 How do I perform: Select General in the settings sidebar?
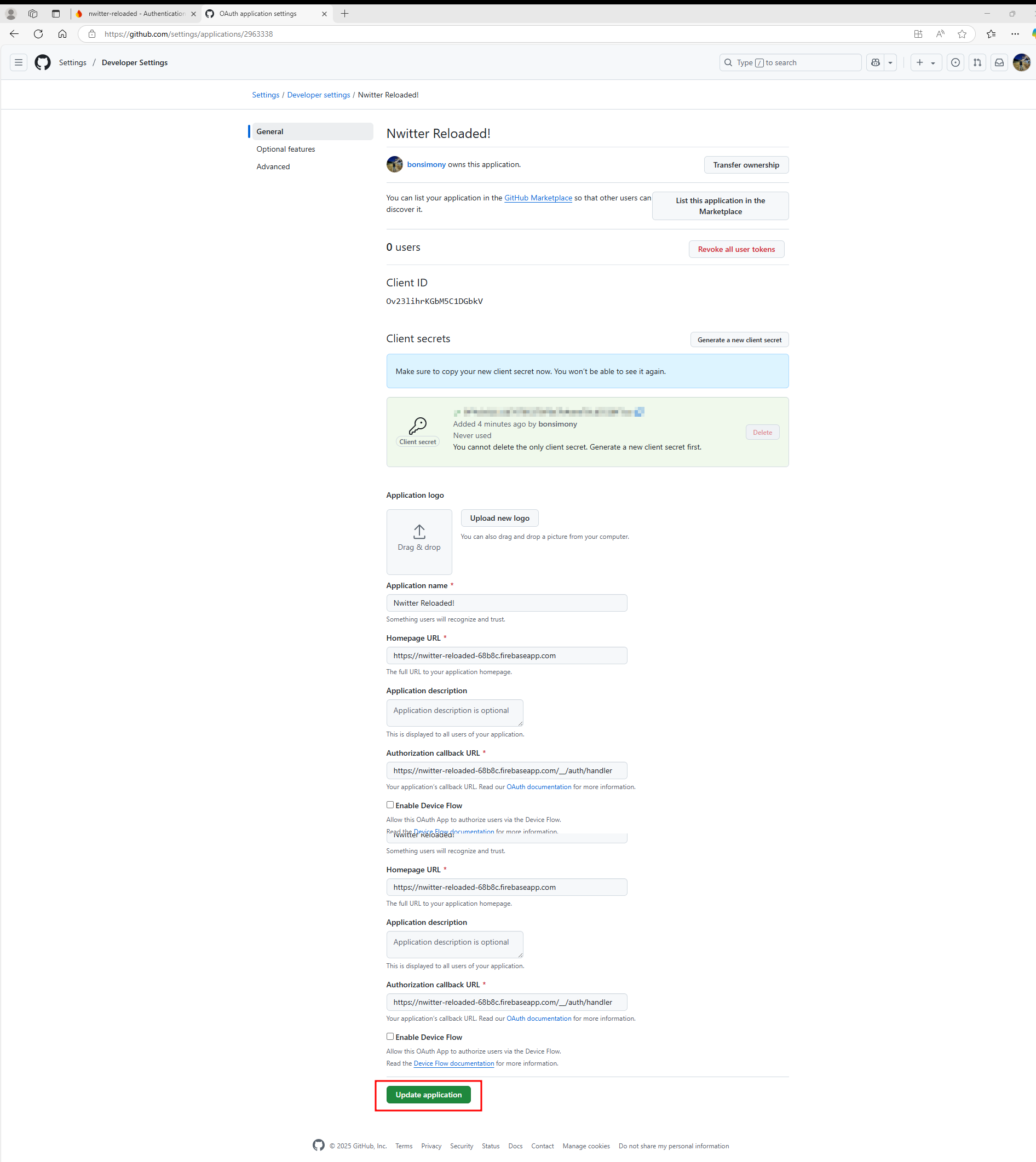pyautogui.click(x=312, y=131)
